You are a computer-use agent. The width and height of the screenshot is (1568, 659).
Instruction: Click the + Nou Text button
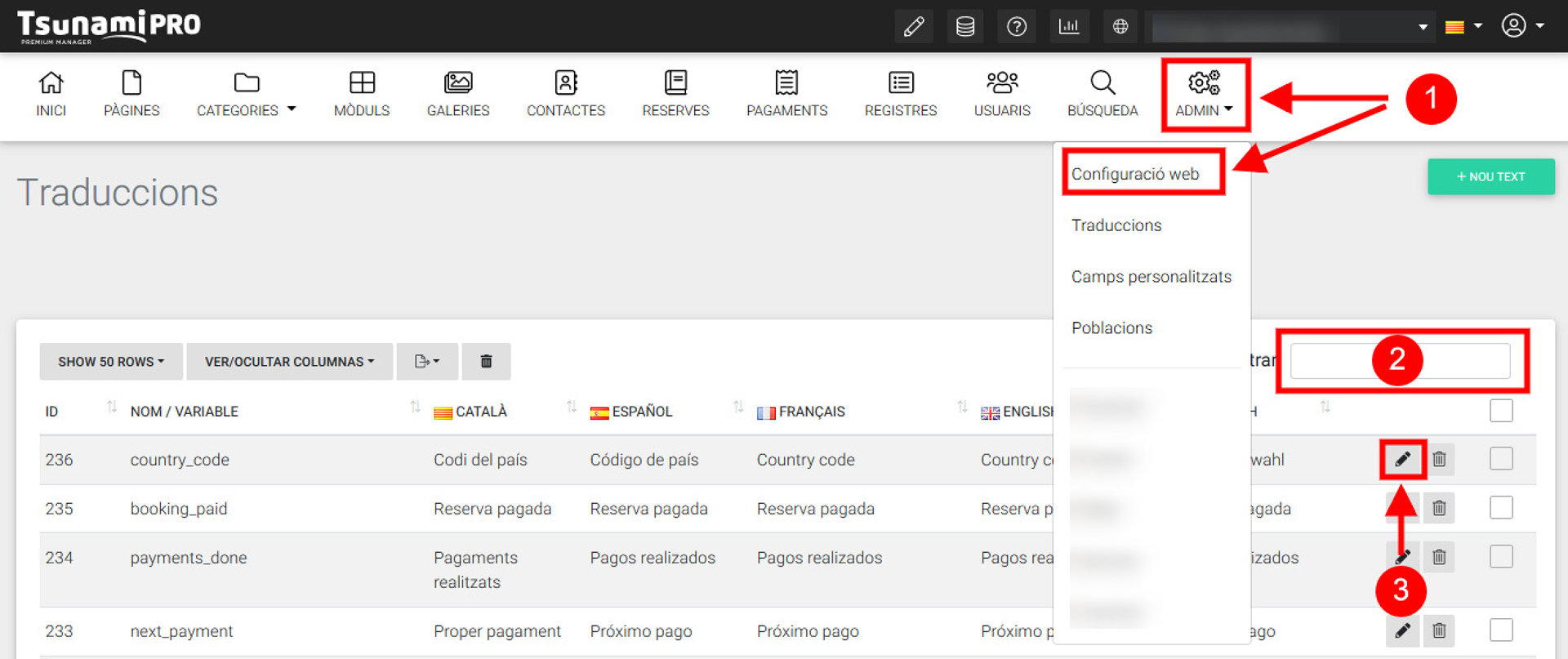pyautogui.click(x=1490, y=176)
